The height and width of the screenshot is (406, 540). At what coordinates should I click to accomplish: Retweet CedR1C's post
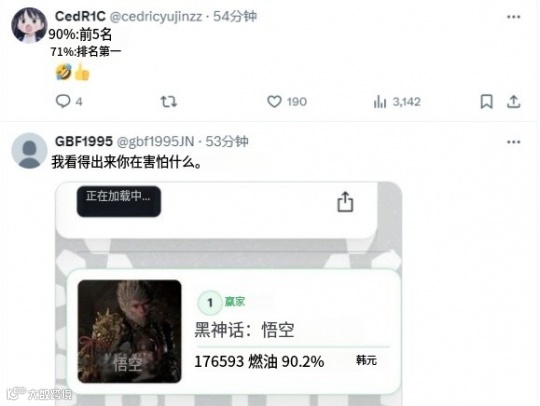(x=169, y=102)
